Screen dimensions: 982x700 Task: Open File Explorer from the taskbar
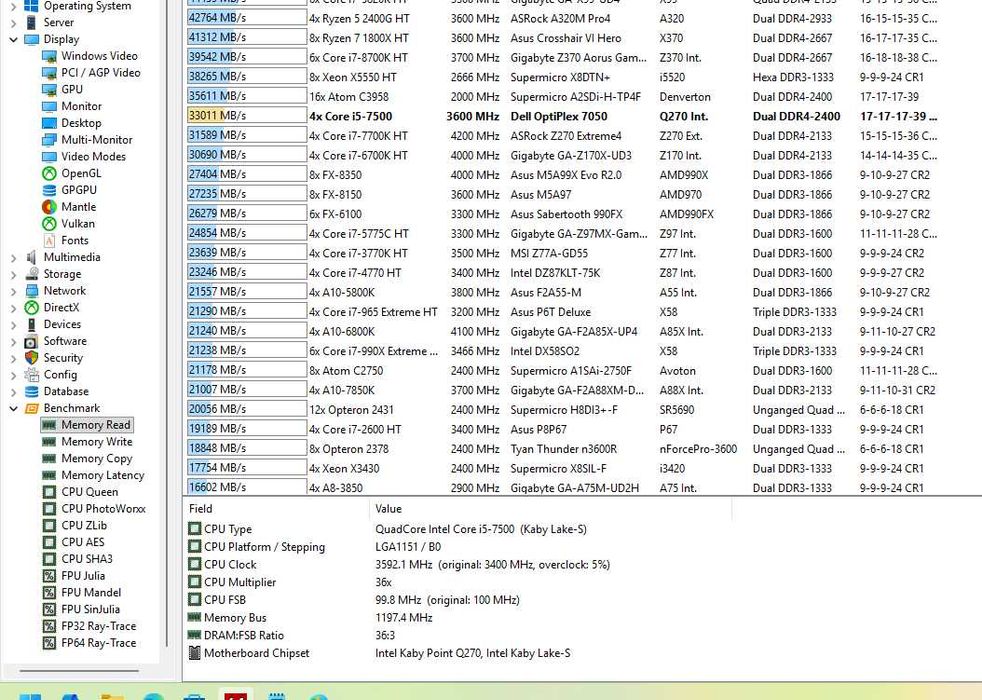pyautogui.click(x=111, y=696)
